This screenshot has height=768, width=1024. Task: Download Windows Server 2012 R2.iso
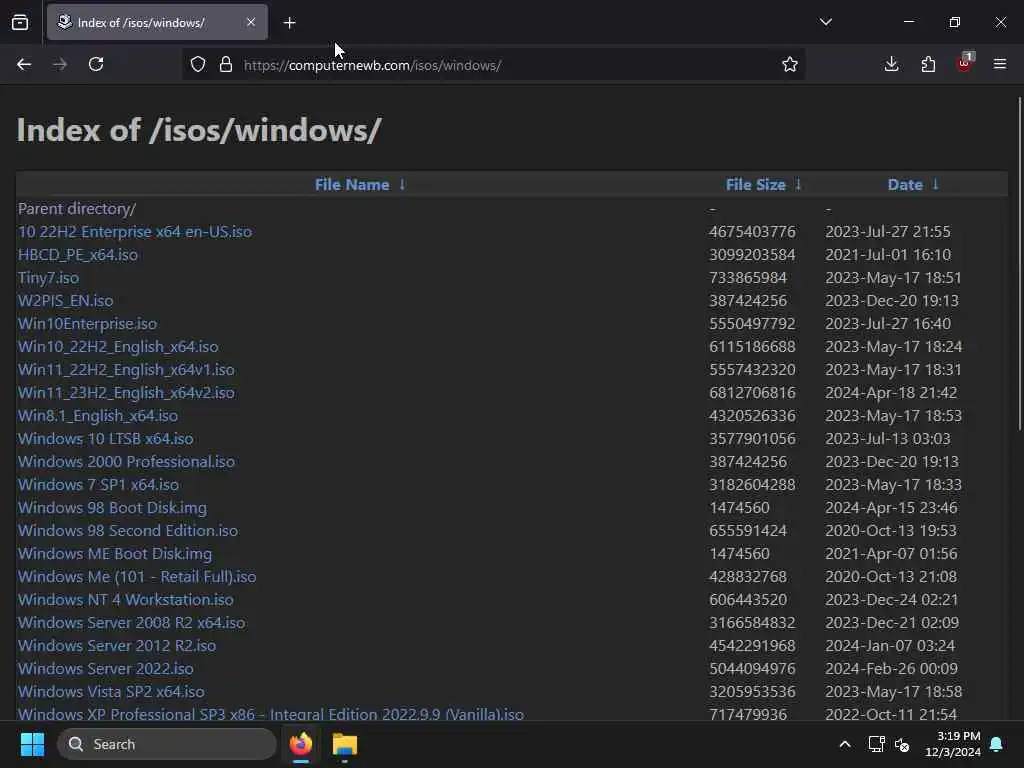tap(117, 645)
